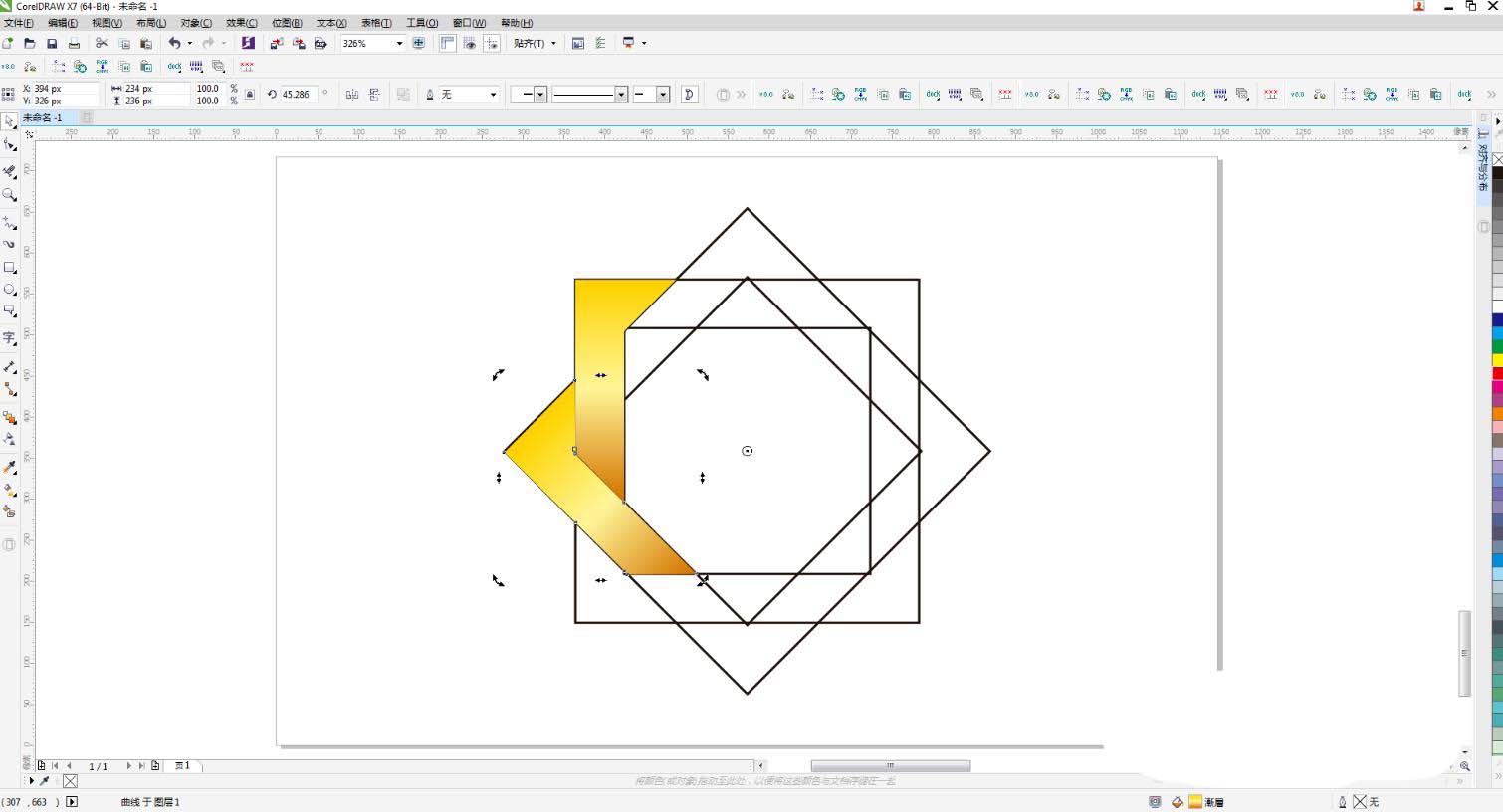Select the Polygon tool
Image resolution: width=1503 pixels, height=812 pixels.
(x=10, y=312)
